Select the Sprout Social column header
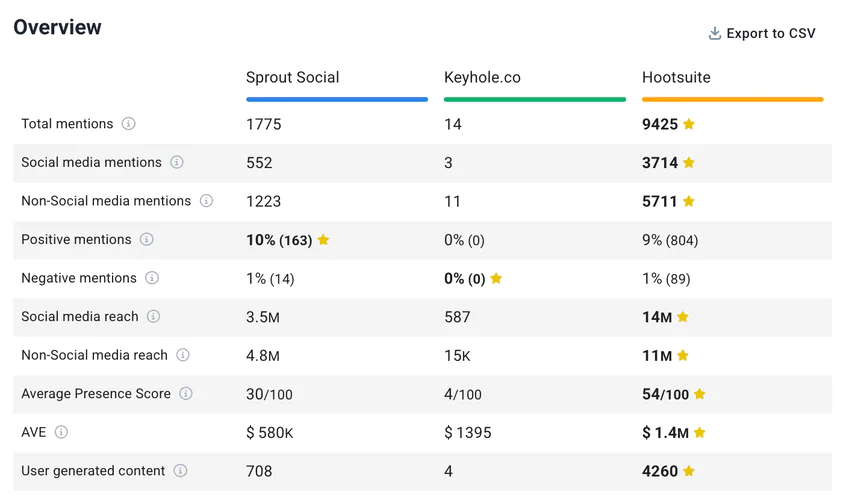843x500 pixels. 292,77
